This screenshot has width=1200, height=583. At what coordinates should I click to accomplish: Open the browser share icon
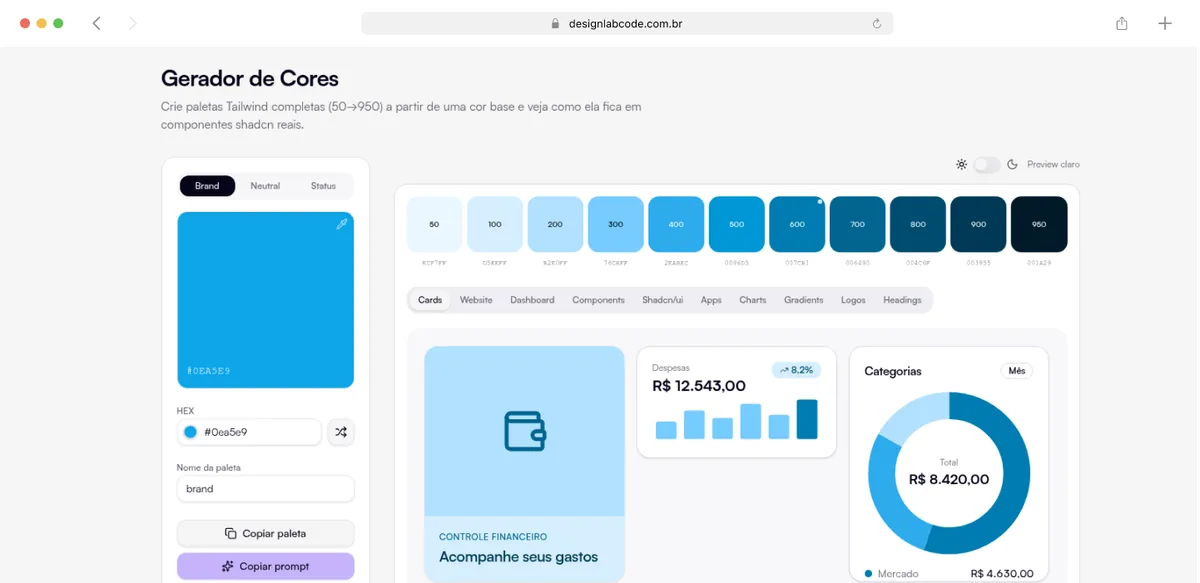1122,23
